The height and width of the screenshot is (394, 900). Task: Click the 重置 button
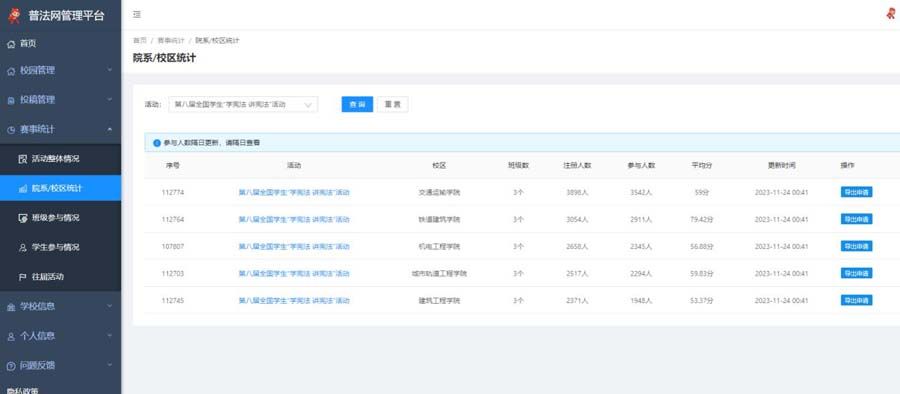(x=393, y=105)
